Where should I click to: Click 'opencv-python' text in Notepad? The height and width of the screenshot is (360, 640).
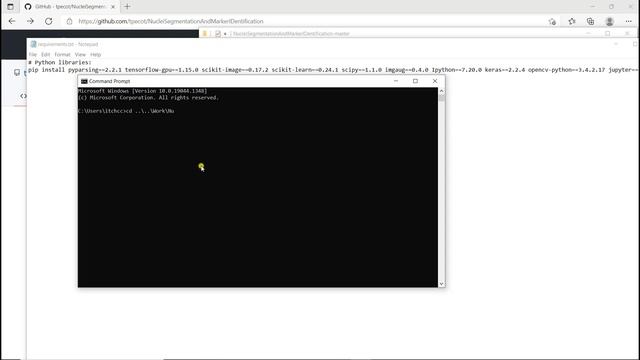[x=550, y=70]
